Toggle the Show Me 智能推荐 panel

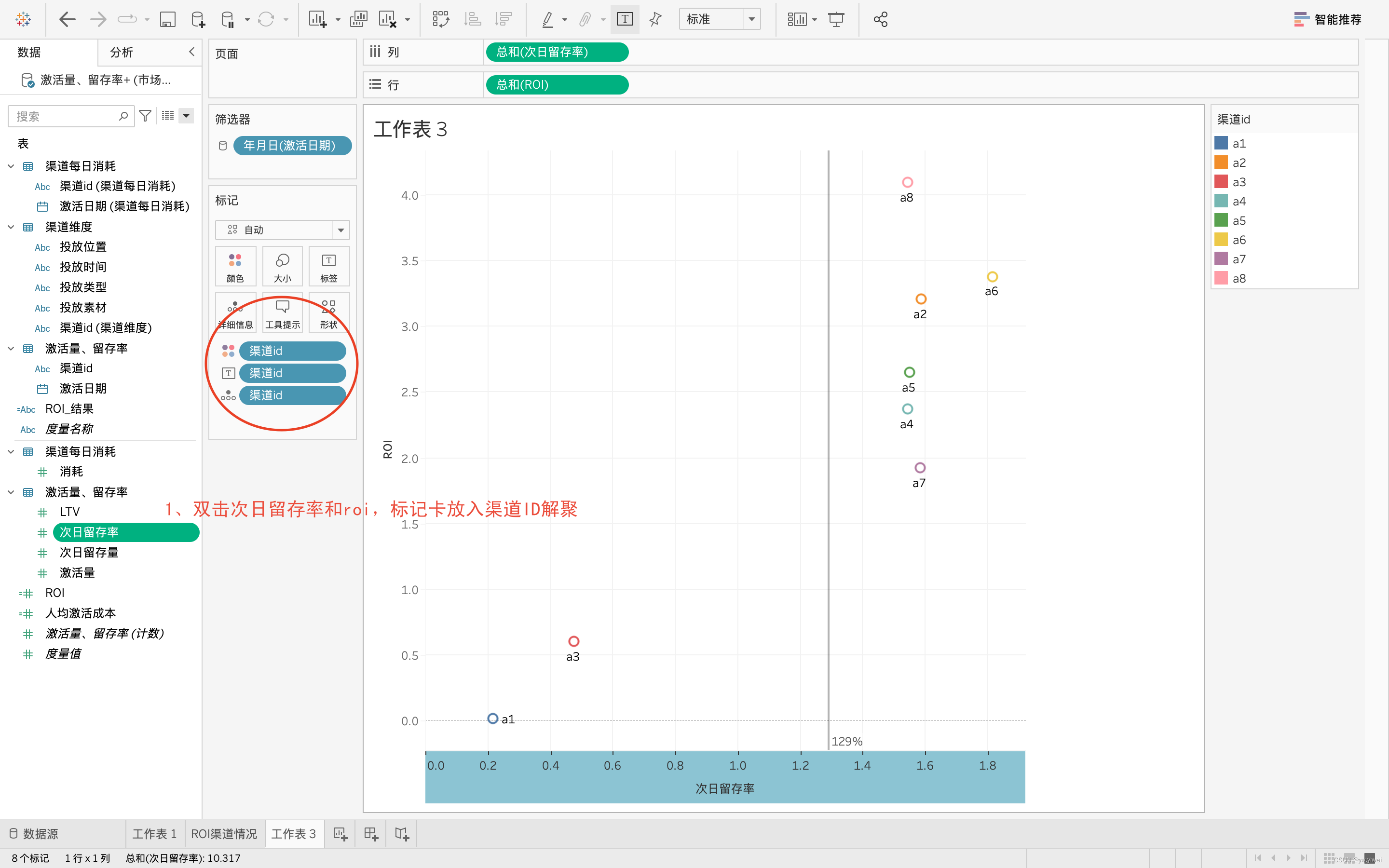(x=1328, y=19)
